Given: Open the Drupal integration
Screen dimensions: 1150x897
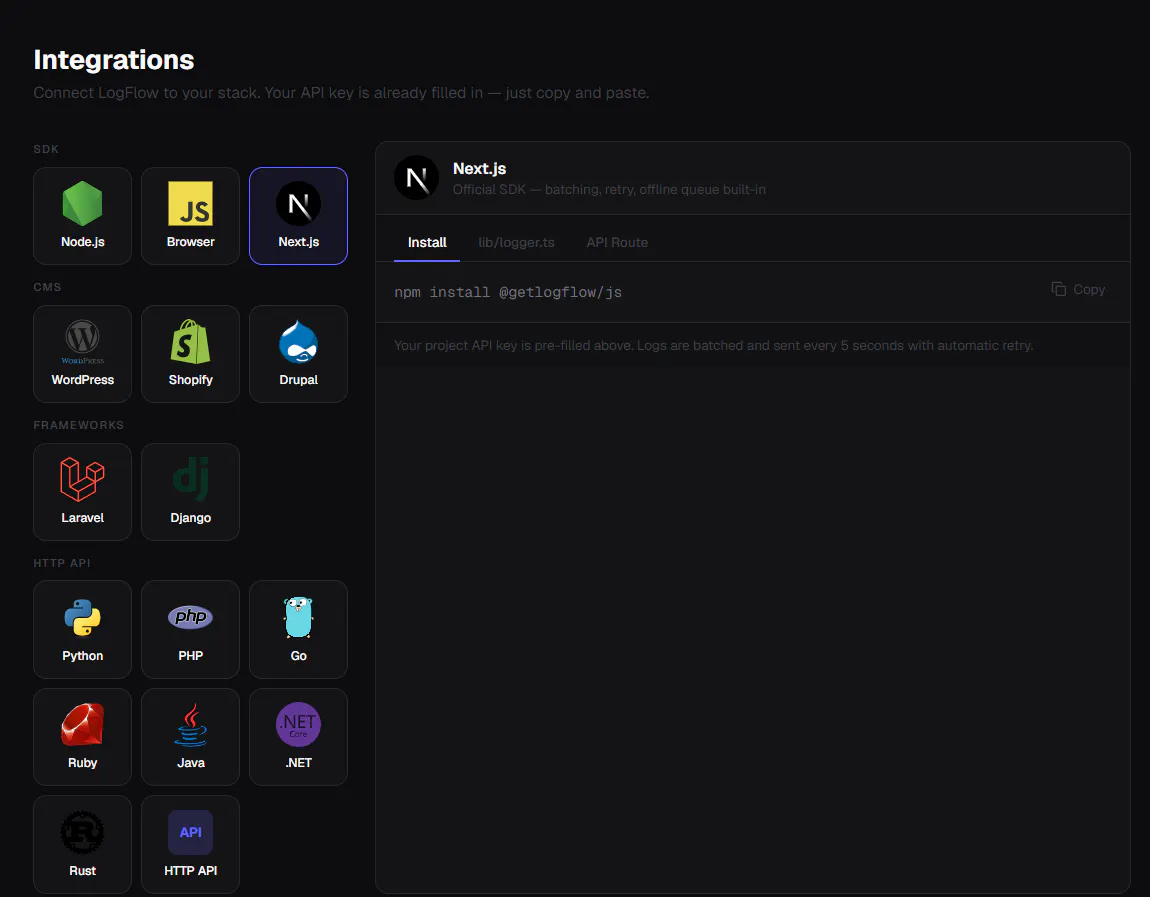Looking at the screenshot, I should pos(299,354).
